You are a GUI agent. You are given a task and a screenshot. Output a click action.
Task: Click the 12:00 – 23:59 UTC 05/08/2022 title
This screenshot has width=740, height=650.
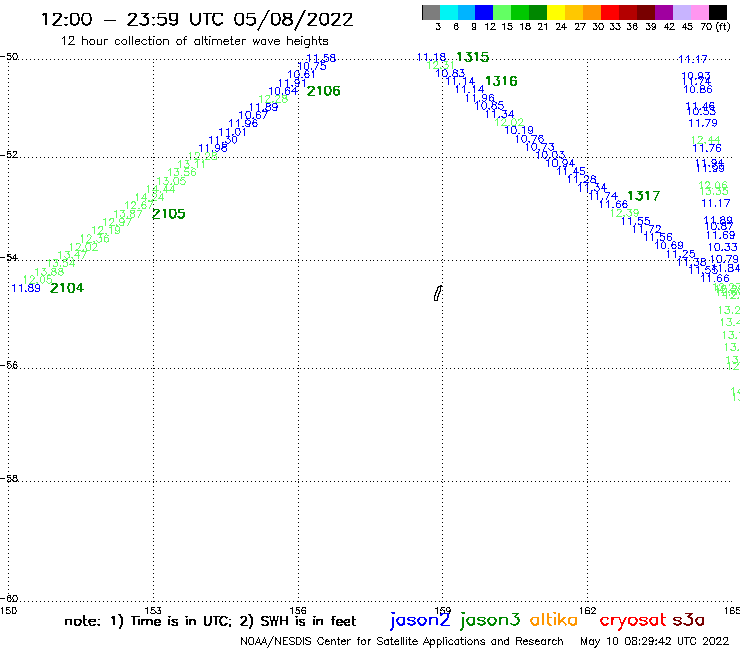point(197,19)
